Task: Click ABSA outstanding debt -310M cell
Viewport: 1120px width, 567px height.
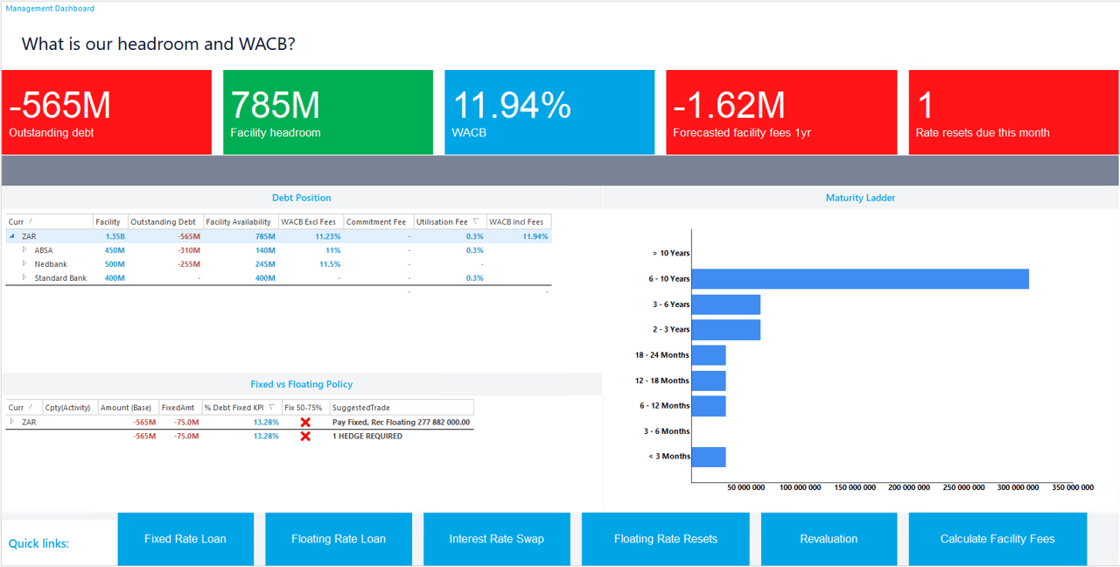Action: pos(188,250)
